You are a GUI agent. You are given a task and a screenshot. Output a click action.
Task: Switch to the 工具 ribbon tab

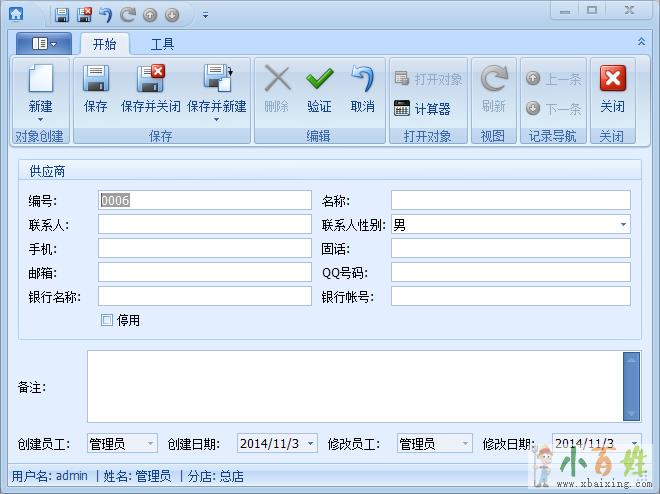click(162, 44)
